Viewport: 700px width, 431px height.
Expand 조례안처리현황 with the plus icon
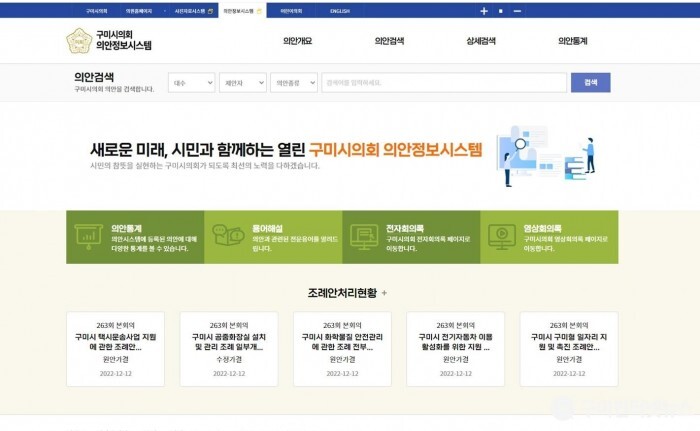coord(384,293)
